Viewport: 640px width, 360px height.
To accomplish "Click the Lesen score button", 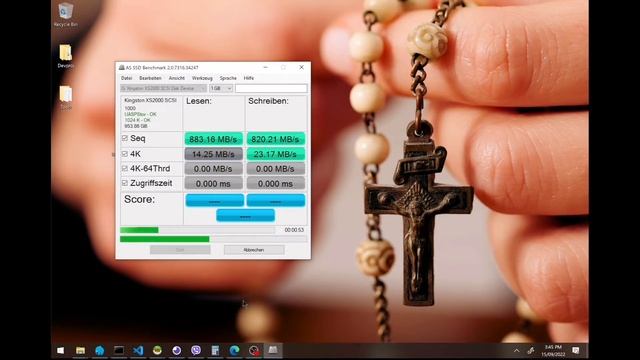I will (x=215, y=200).
